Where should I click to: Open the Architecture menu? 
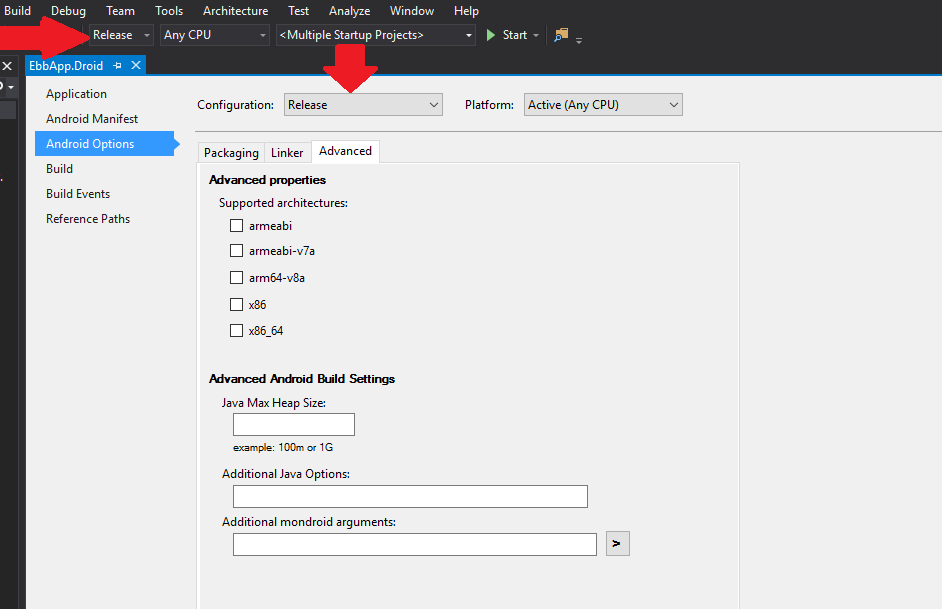tap(235, 11)
